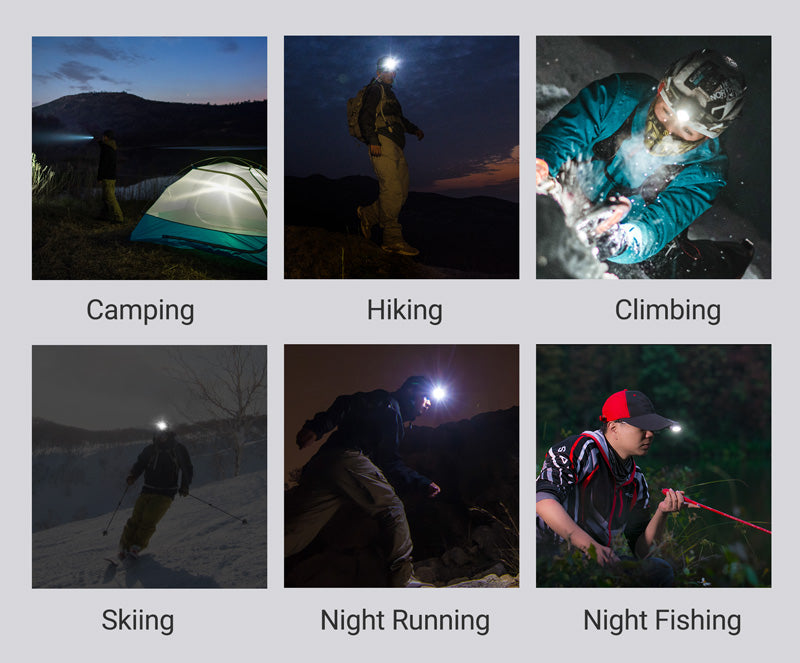
Task: Click the Camping caption
Action: (x=140, y=310)
